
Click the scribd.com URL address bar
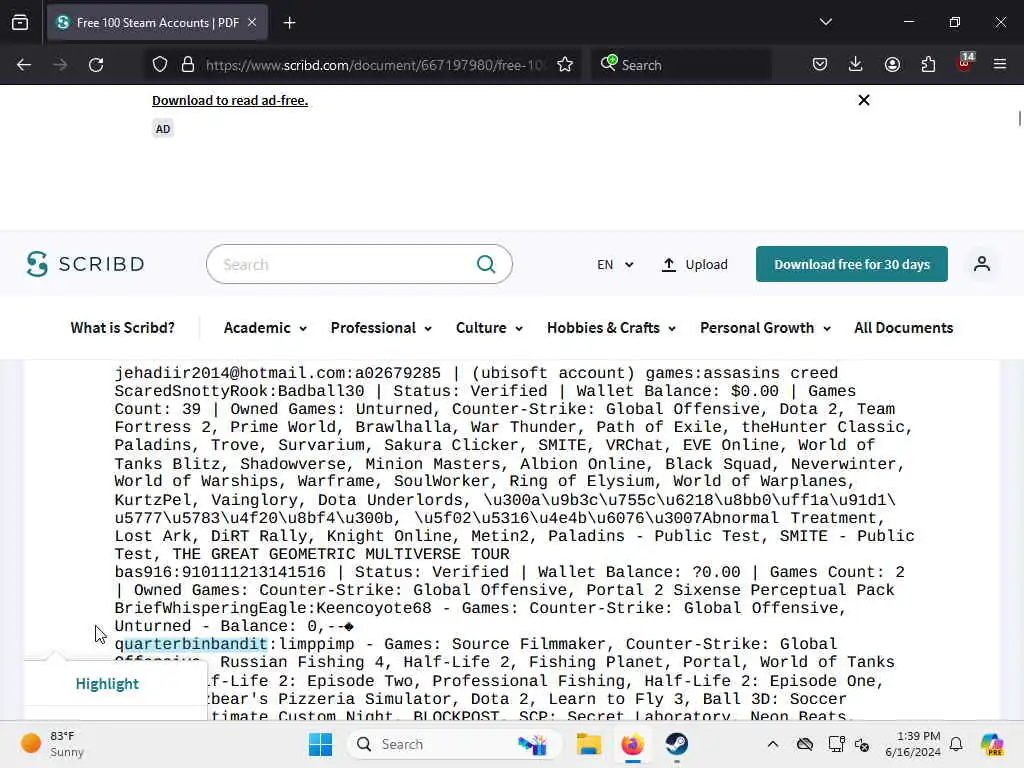coord(374,65)
